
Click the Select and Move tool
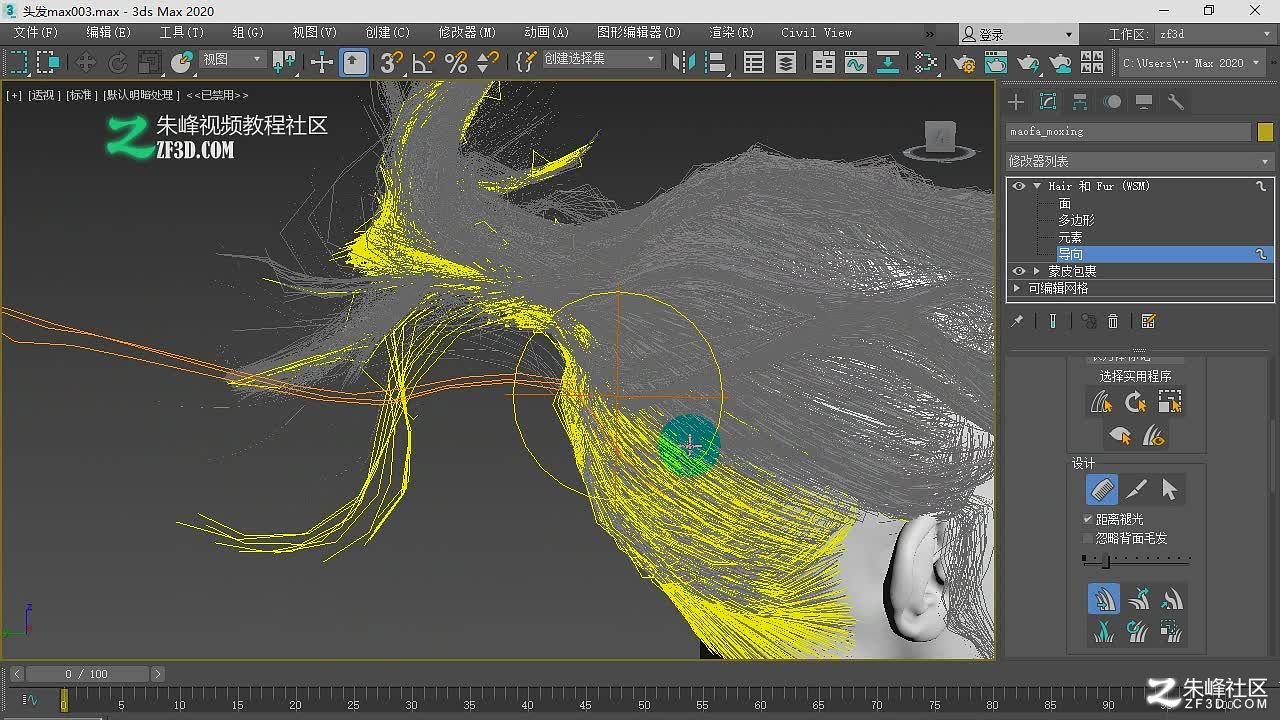(x=86, y=63)
